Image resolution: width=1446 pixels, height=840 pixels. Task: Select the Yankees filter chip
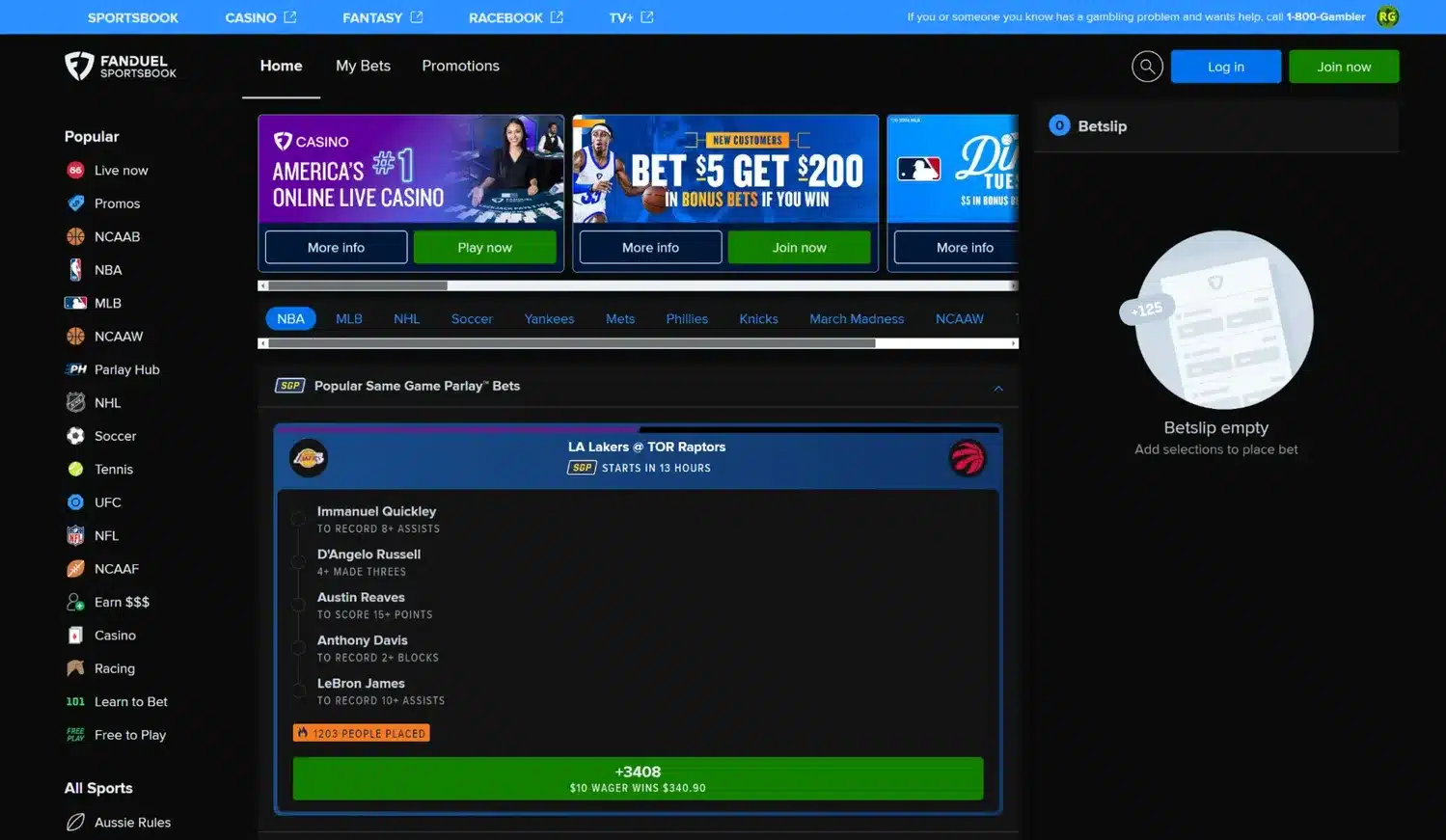549,319
